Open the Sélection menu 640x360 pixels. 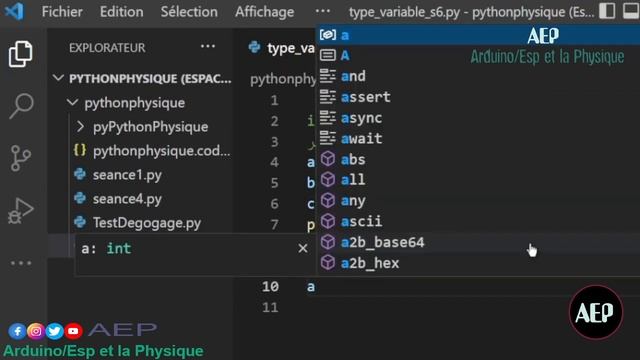[x=189, y=11]
